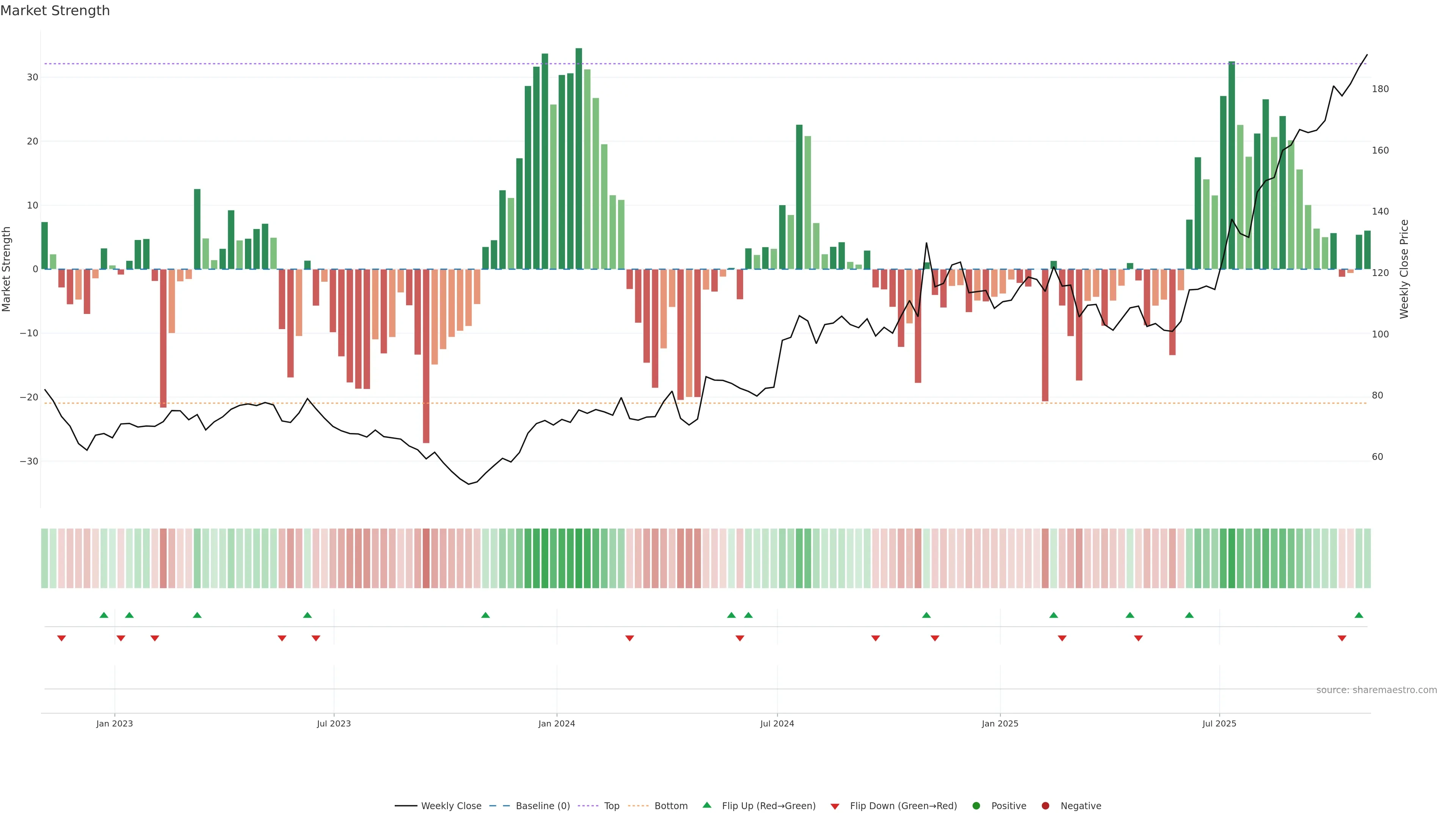Toggle the Top dotted line legend item
Viewport: 1456px width, 819px height.
click(611, 806)
